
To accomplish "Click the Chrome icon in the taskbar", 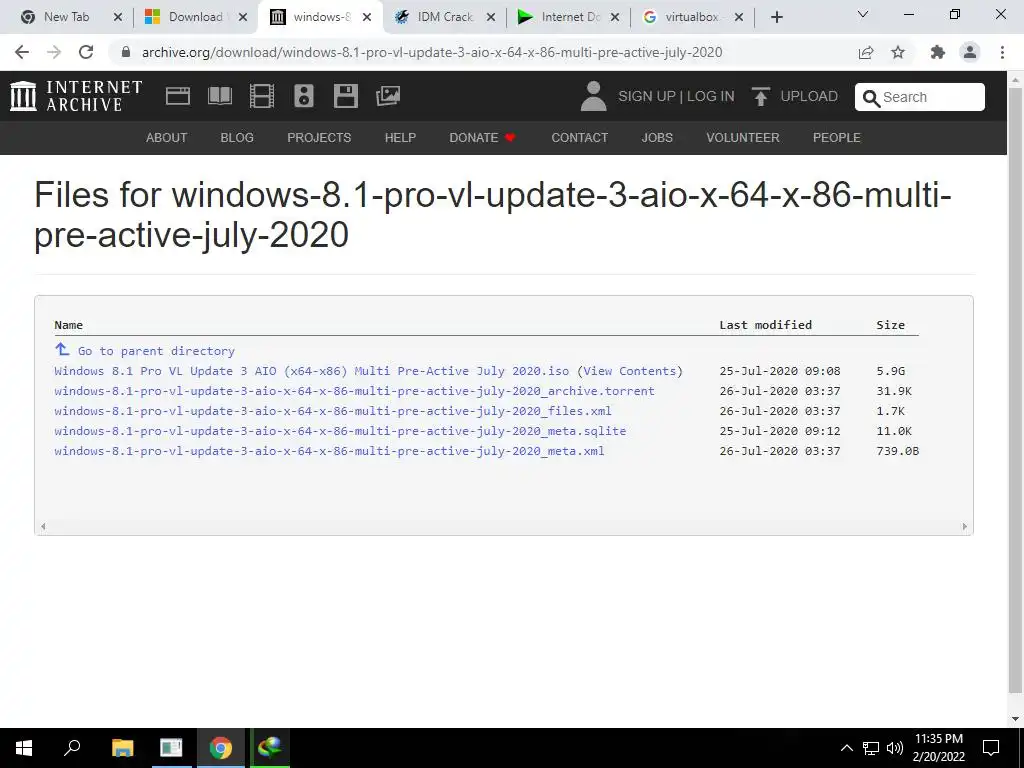I will point(220,748).
